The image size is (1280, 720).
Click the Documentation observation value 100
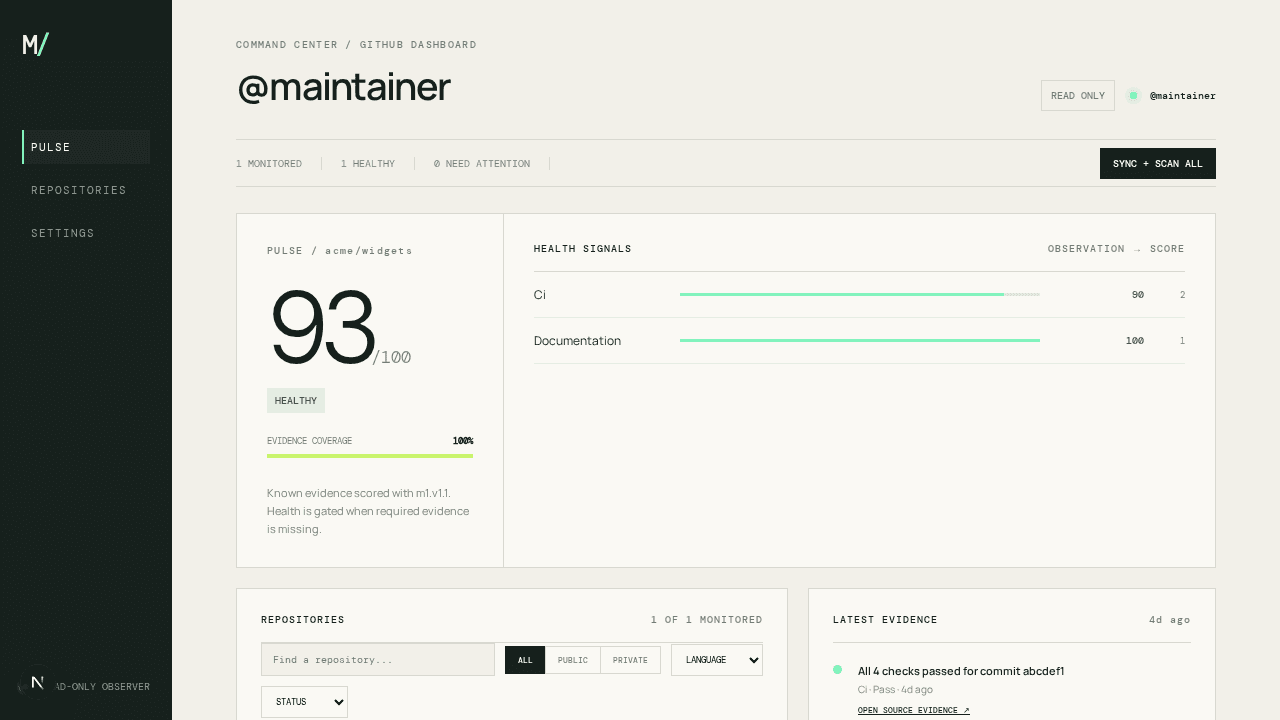pos(1135,341)
